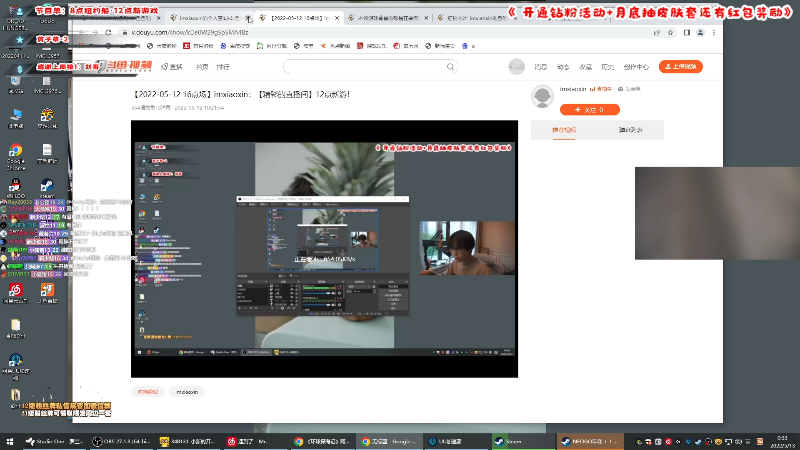The height and width of the screenshot is (450, 800).
Task: Open 消息 messages
Action: tap(541, 67)
